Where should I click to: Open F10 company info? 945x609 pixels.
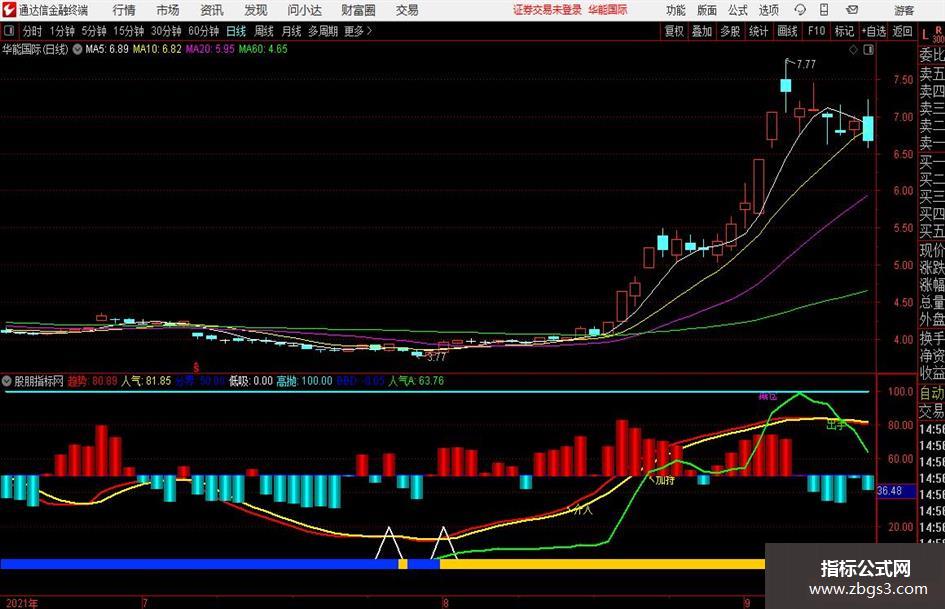point(817,31)
